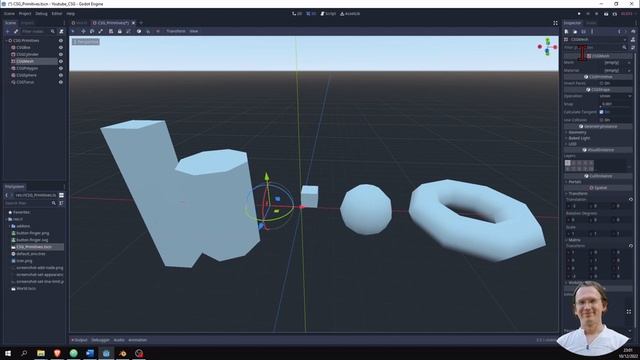The width and height of the screenshot is (640, 360).
Task: Open Blender from Windows taskbar
Action: 122,353
